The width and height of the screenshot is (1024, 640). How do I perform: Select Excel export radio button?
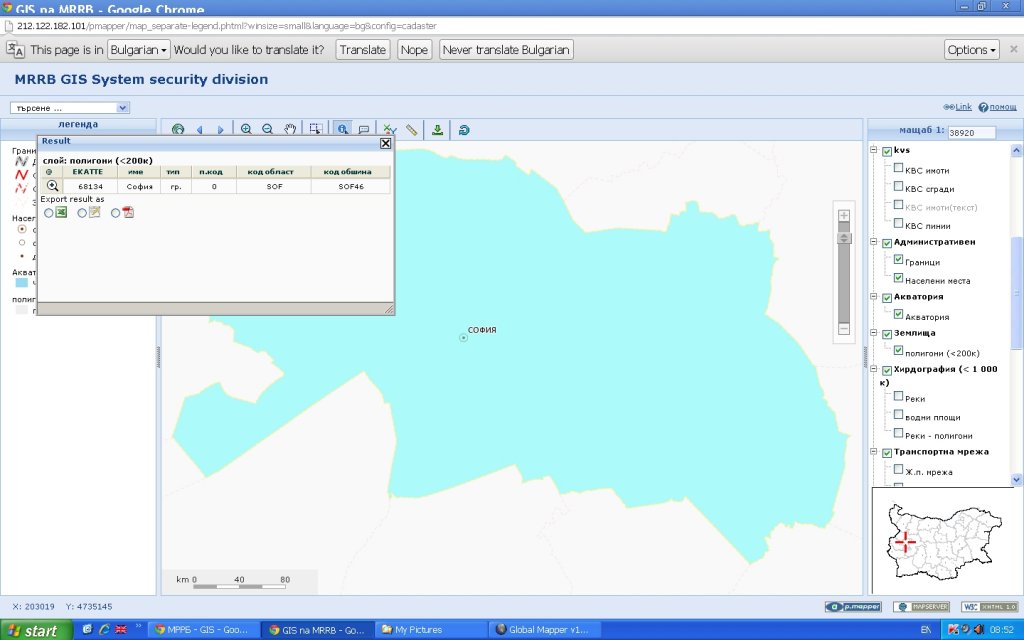[49, 212]
